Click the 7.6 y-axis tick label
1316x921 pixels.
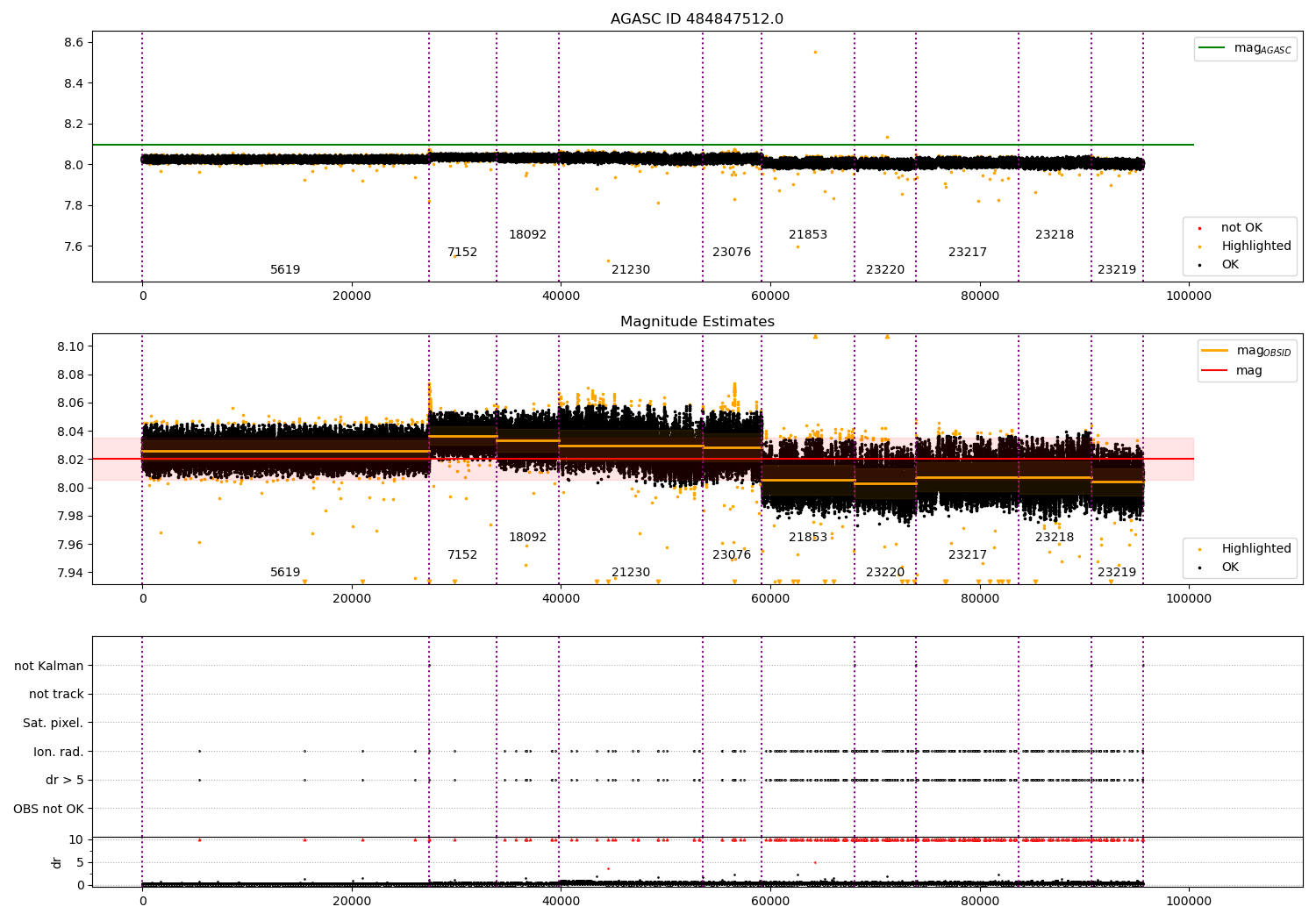[x=74, y=247]
